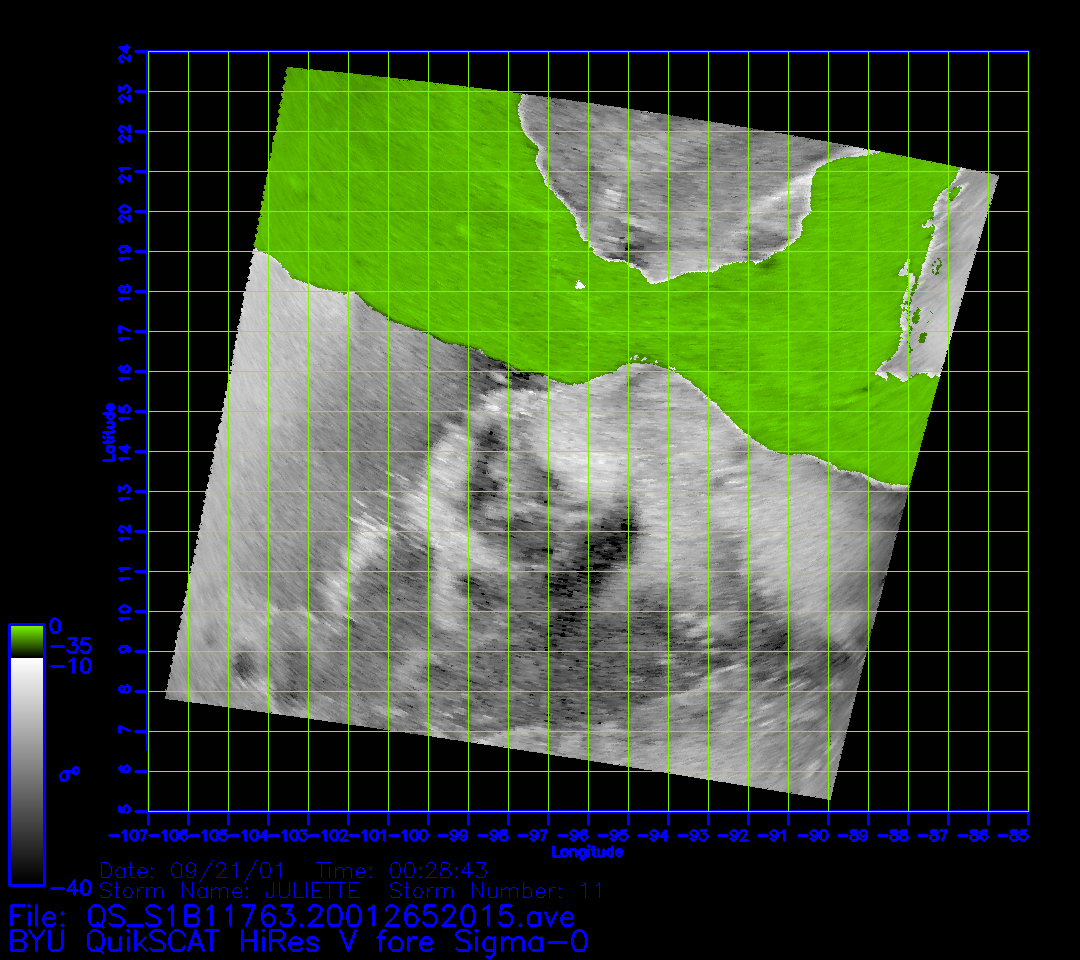
Task: Click the Longitude axis label
Action: 588,853
